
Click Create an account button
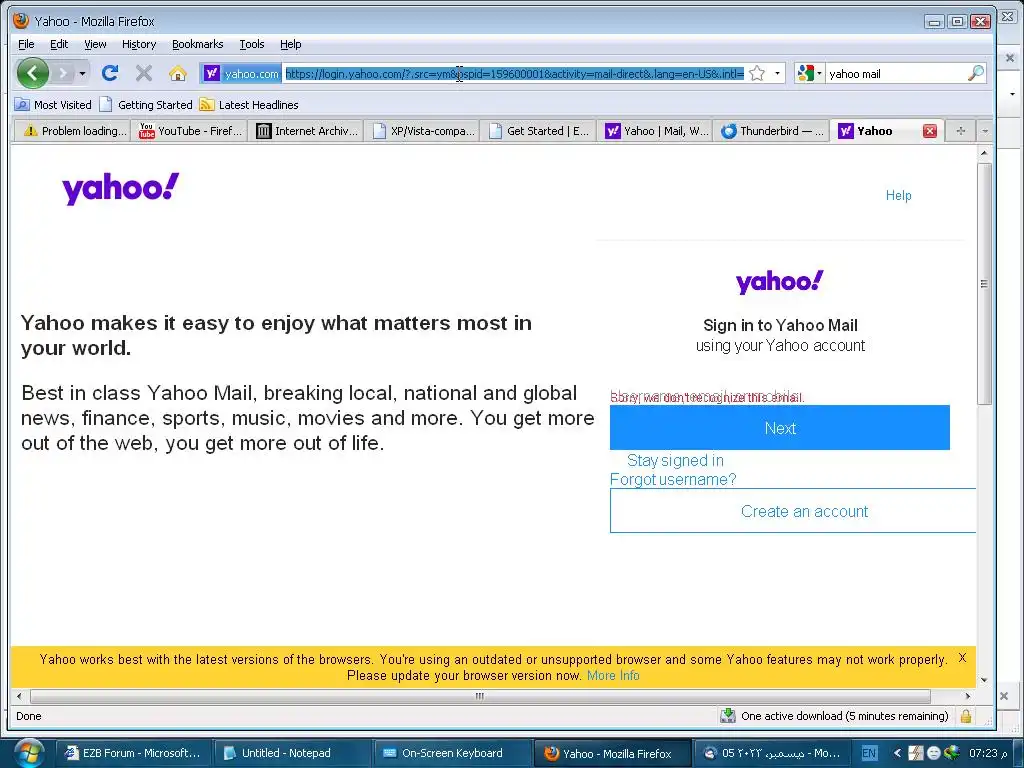(x=793, y=511)
